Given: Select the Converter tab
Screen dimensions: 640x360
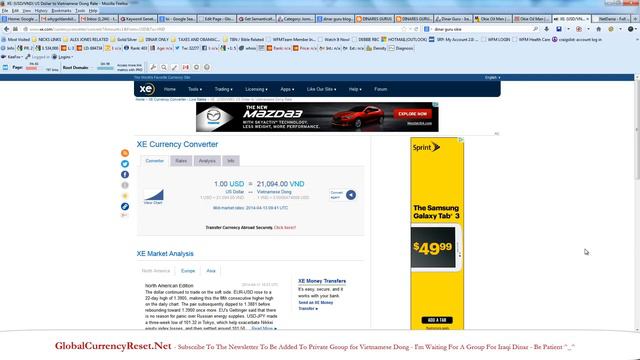Looking at the screenshot, I should tap(155, 161).
